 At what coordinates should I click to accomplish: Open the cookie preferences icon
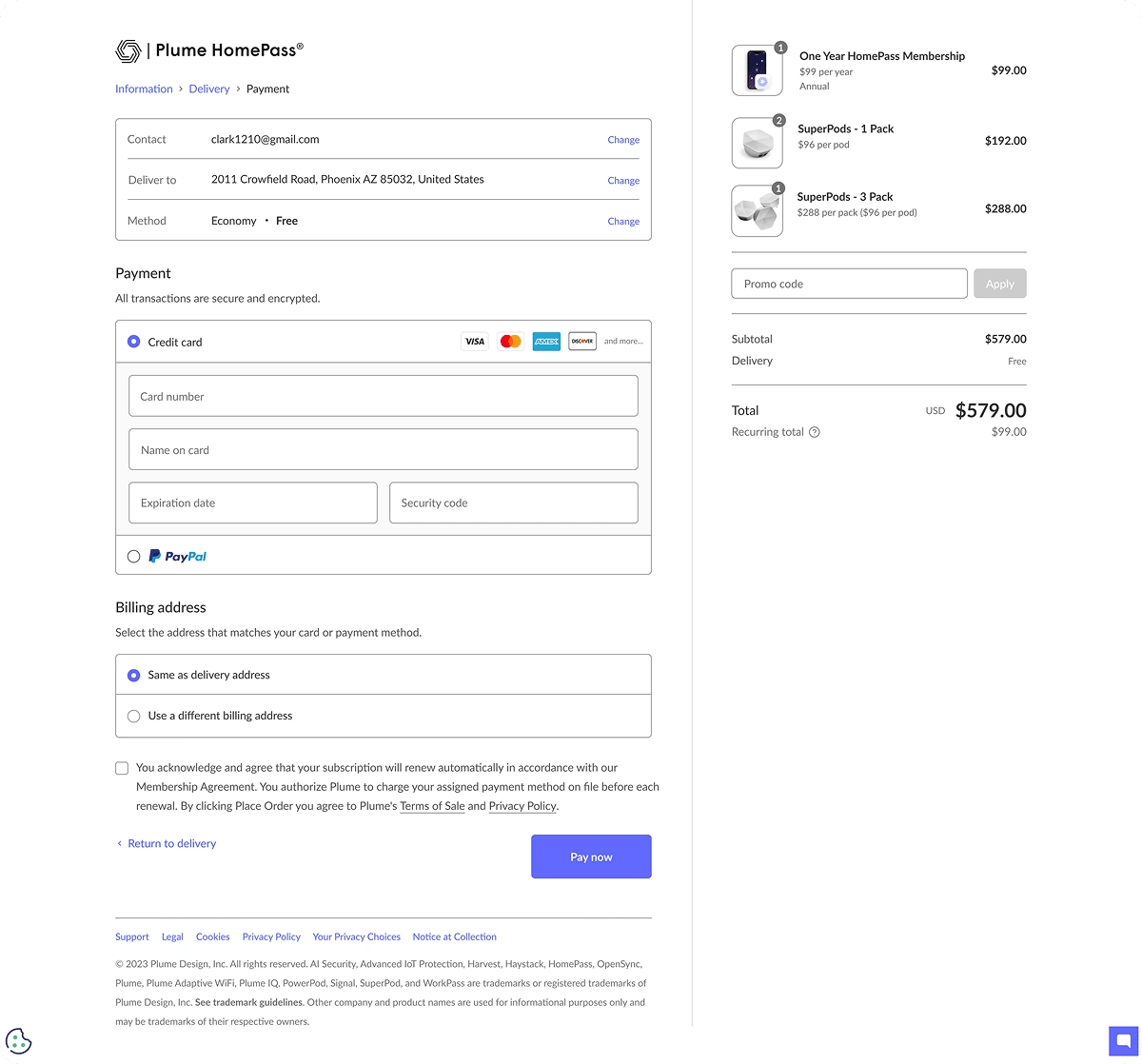pos(18,1041)
